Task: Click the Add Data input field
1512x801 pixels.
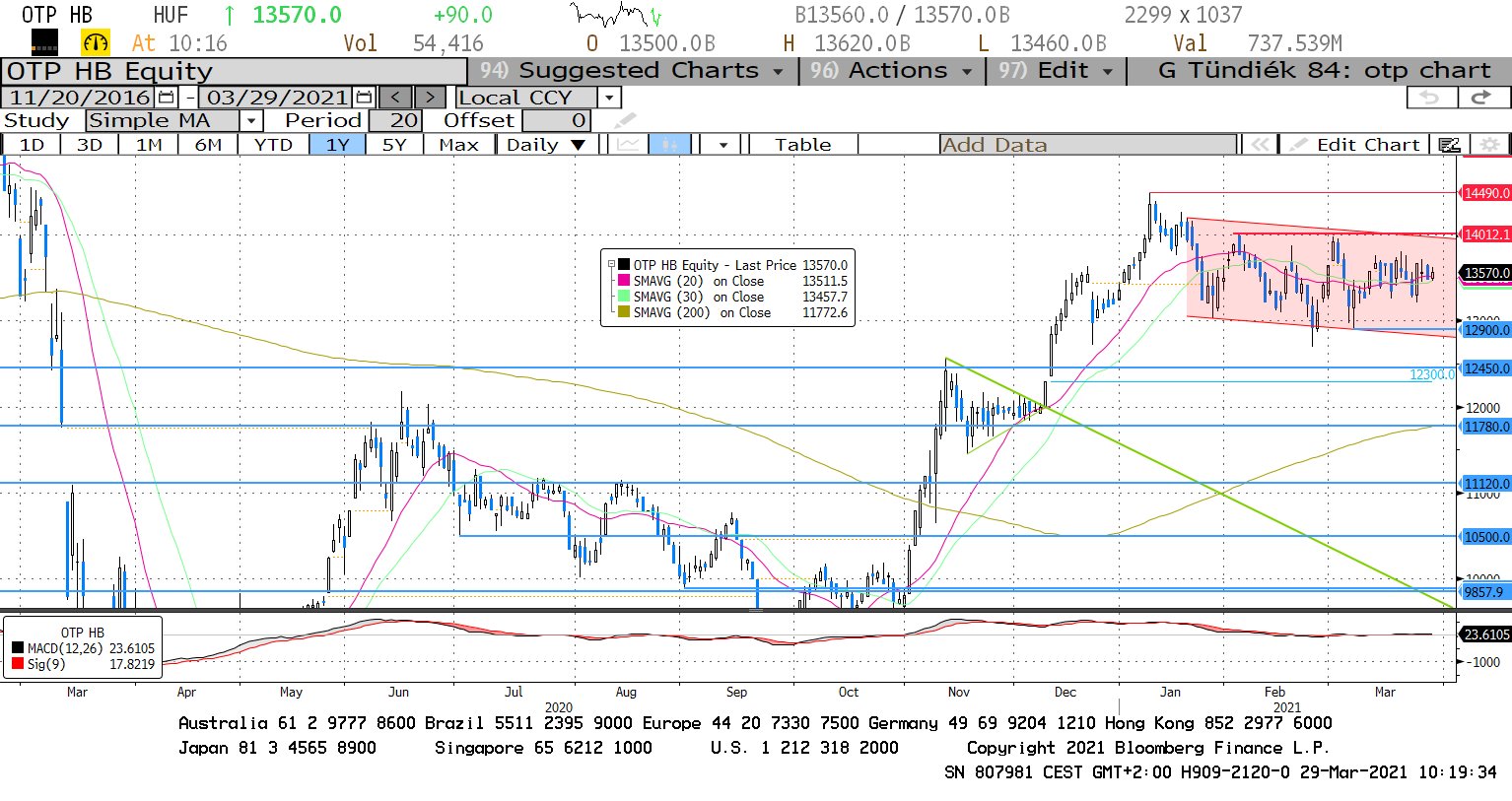Action: 1088,145
